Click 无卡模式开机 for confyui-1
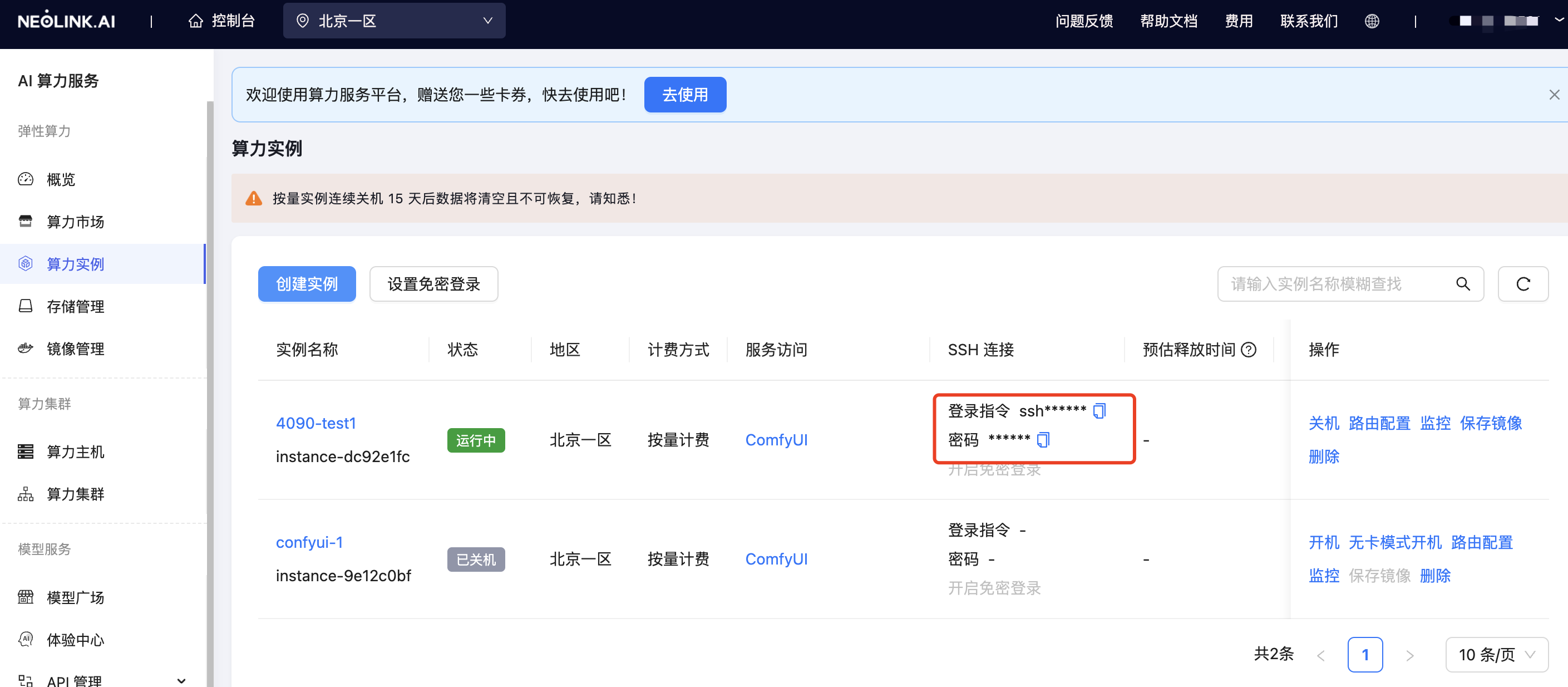Image resolution: width=1568 pixels, height=687 pixels. point(1394,542)
